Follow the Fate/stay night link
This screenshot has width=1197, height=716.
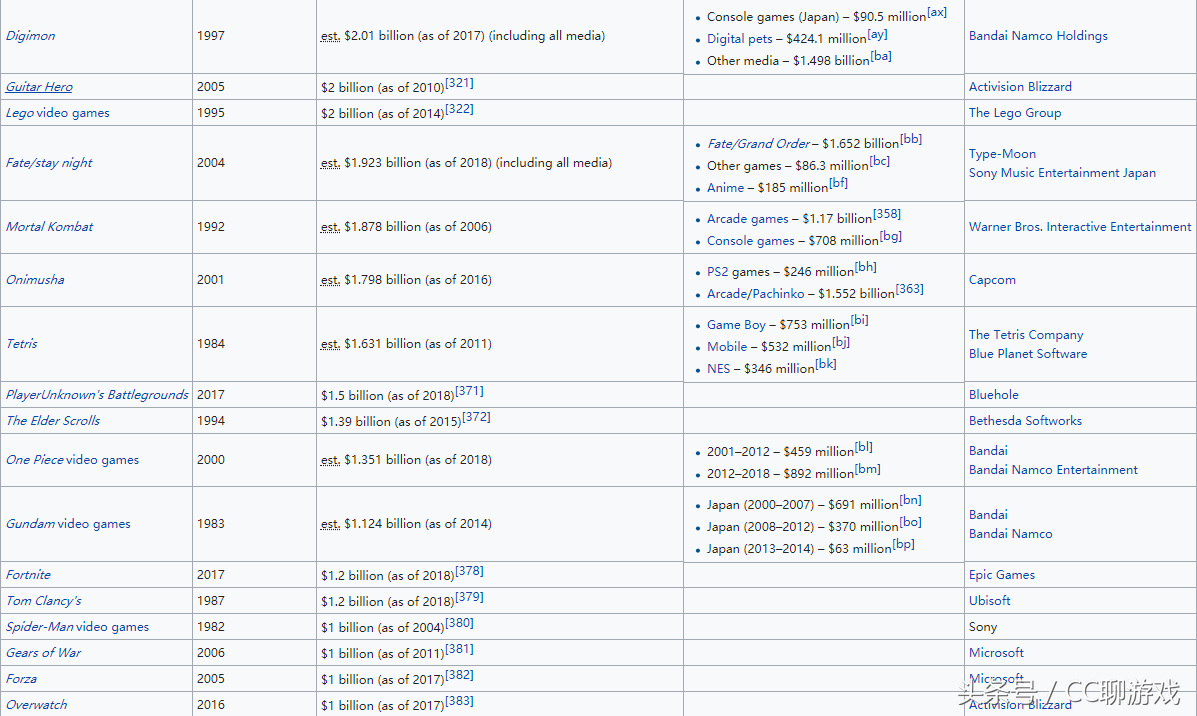click(49, 163)
